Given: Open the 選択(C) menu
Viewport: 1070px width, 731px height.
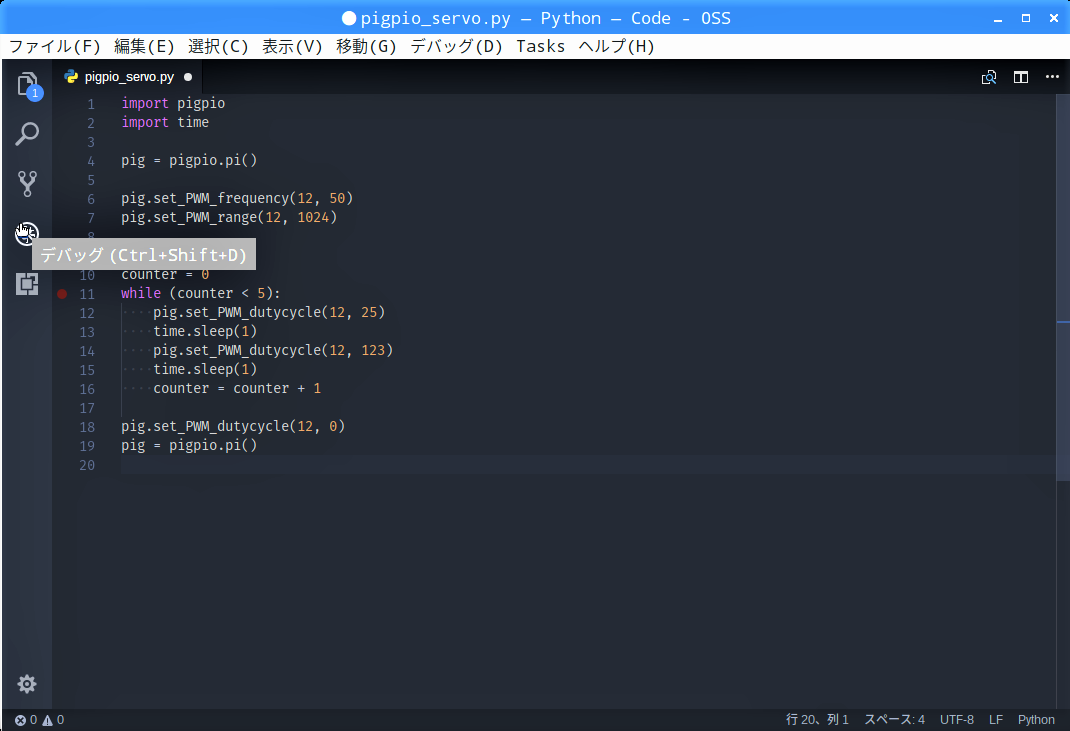Looking at the screenshot, I should point(218,46).
